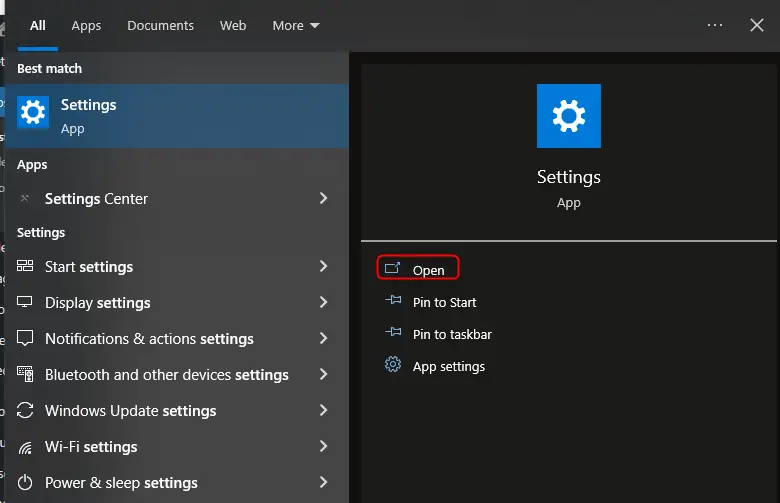This screenshot has width=780, height=503.
Task: Click the Settings Center app icon
Action: point(25,199)
